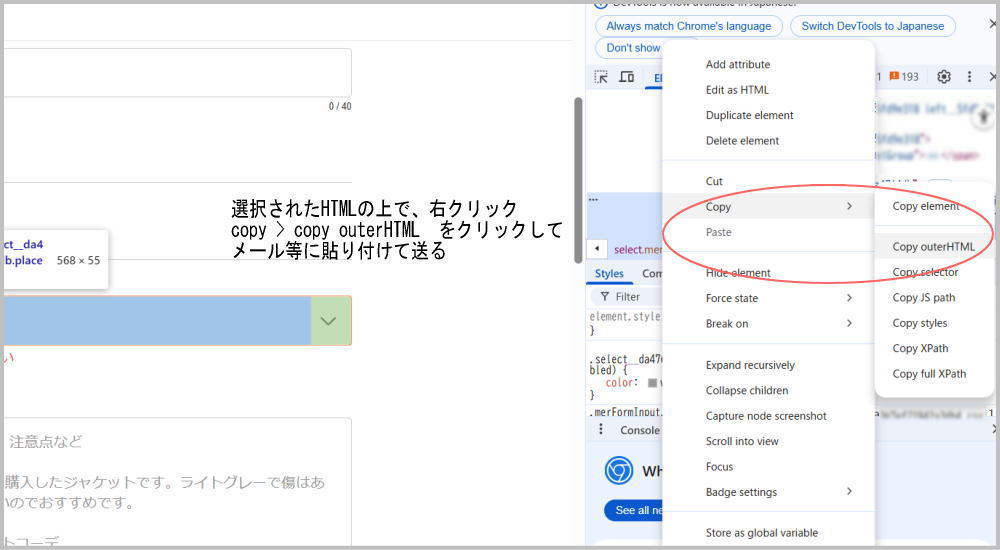1000x550 pixels.
Task: Choose Cut in the context menu
Action: click(x=714, y=181)
